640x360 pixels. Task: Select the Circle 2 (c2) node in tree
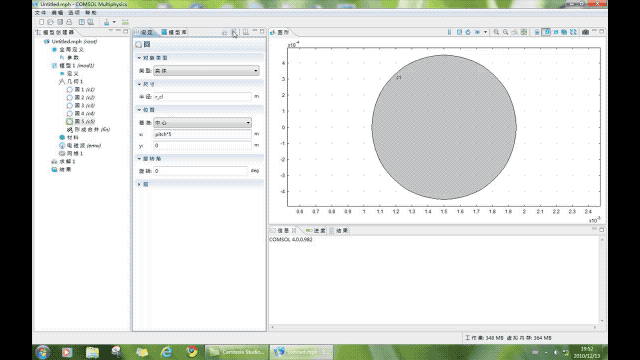tap(81, 98)
